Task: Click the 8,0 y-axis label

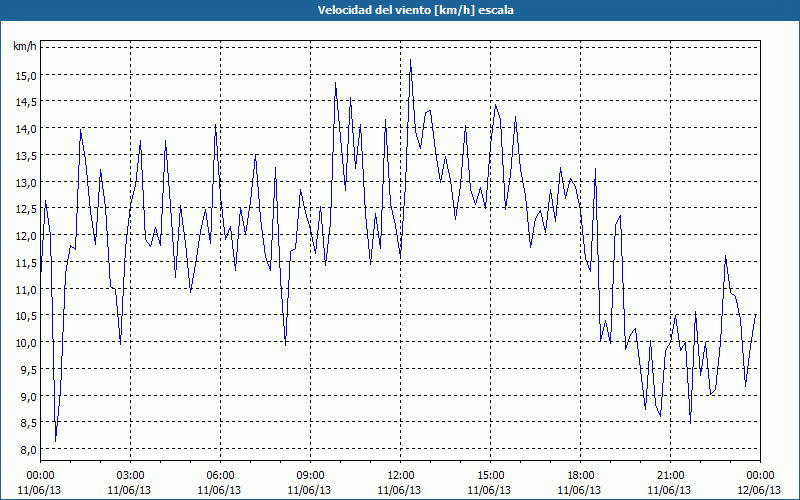Action: 29,450
